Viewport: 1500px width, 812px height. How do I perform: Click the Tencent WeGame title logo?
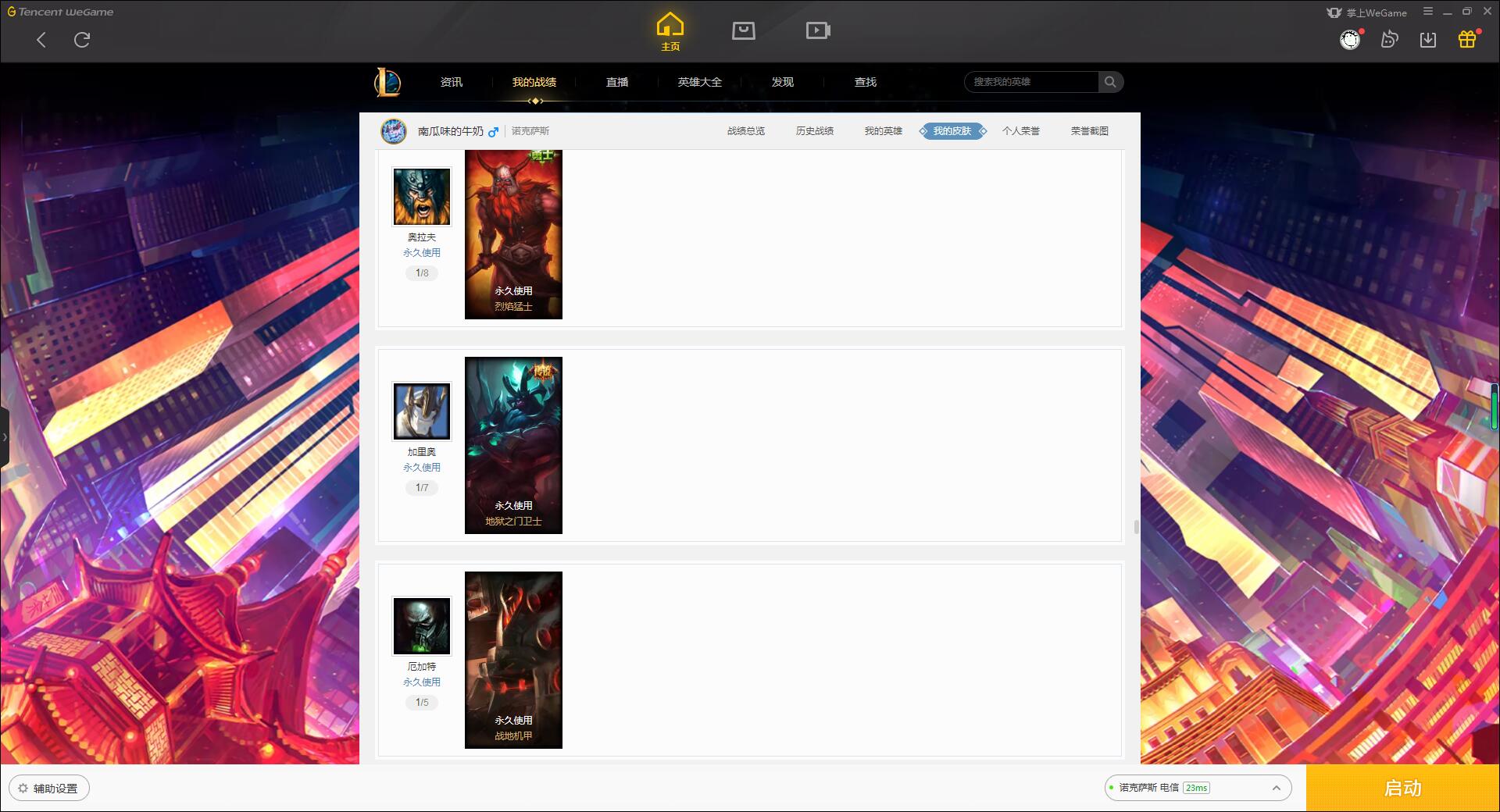tap(60, 12)
